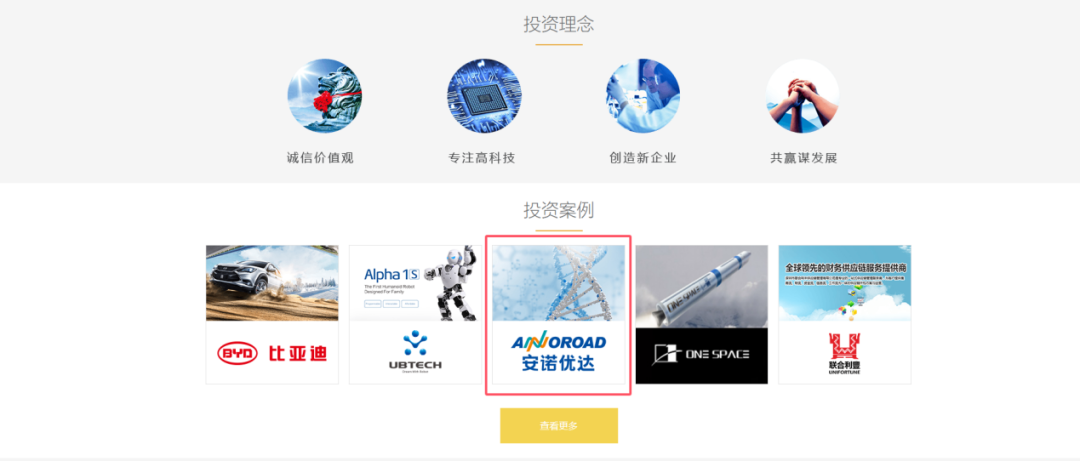Open the rocket image above One Space
This screenshot has width=1080, height=461.
point(701,286)
